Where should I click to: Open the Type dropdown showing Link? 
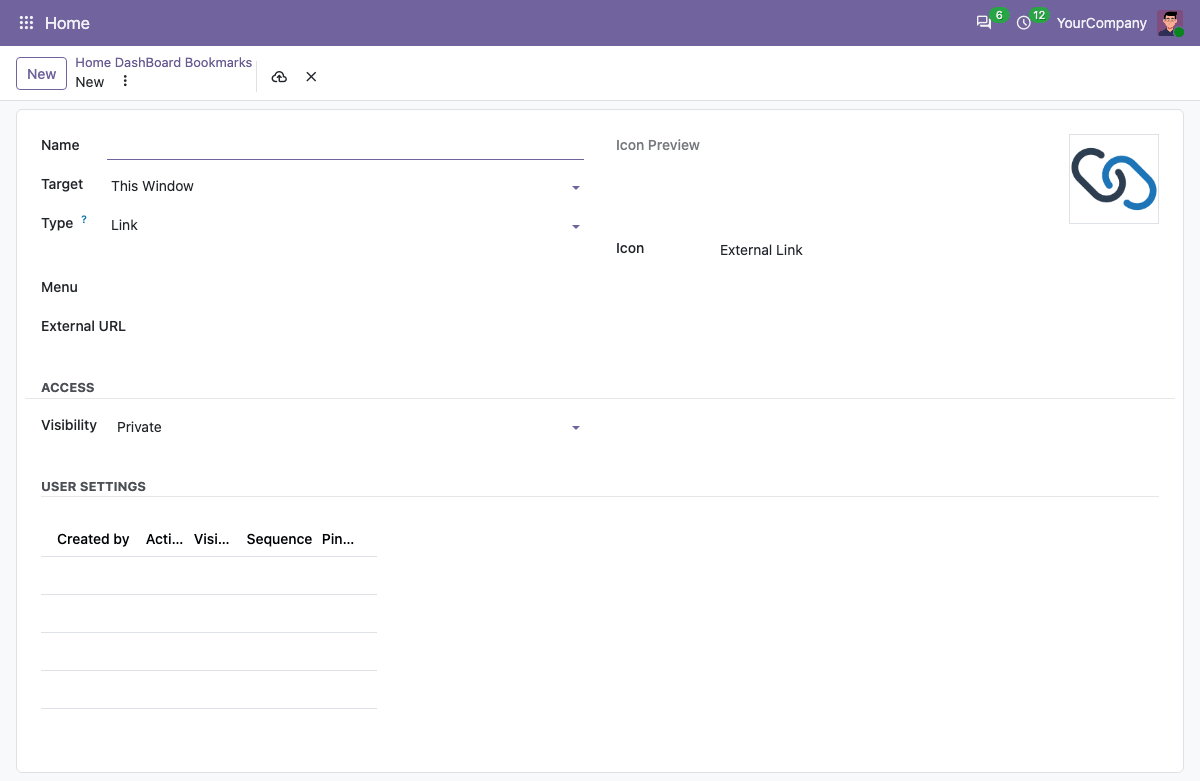pyautogui.click(x=345, y=225)
